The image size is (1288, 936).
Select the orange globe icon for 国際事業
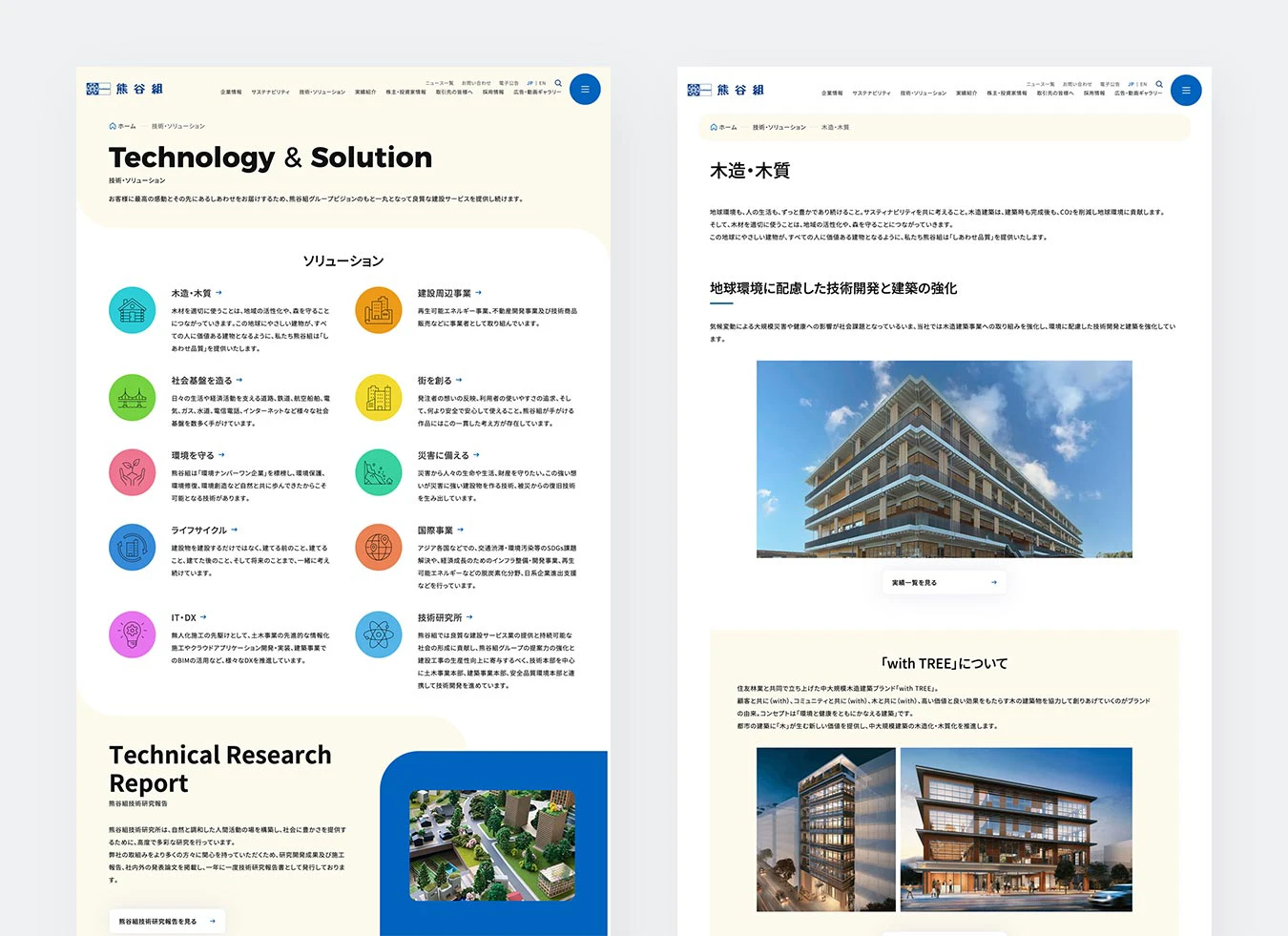coord(379,548)
